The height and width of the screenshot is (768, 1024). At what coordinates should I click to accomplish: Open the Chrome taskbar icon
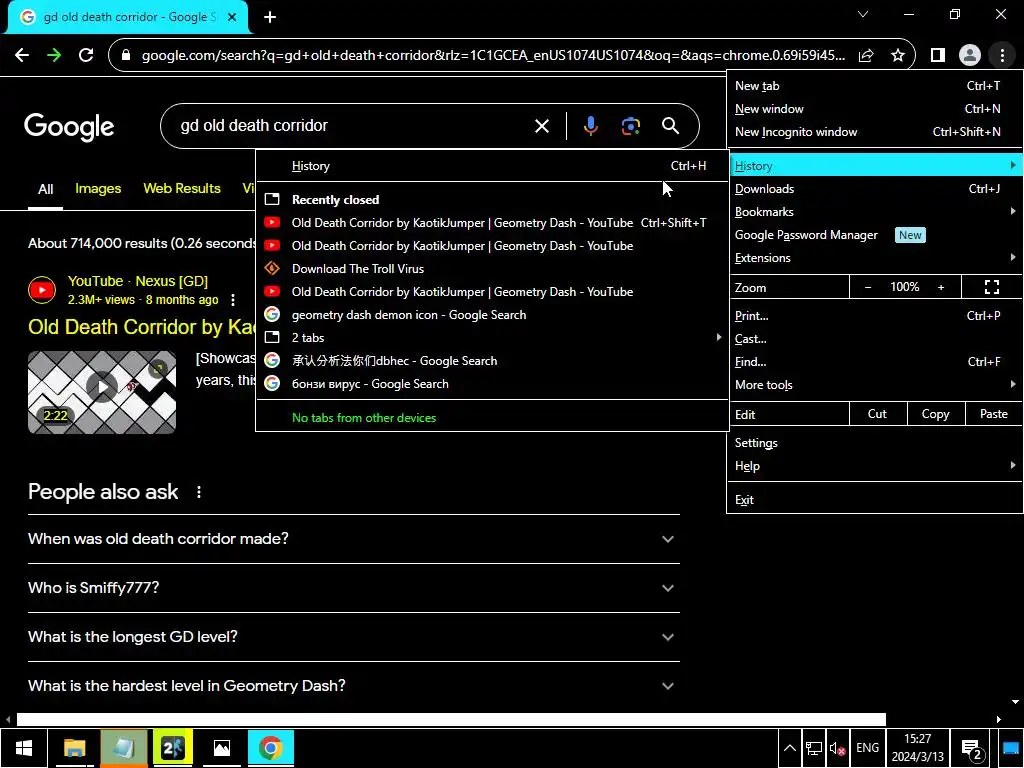click(270, 748)
